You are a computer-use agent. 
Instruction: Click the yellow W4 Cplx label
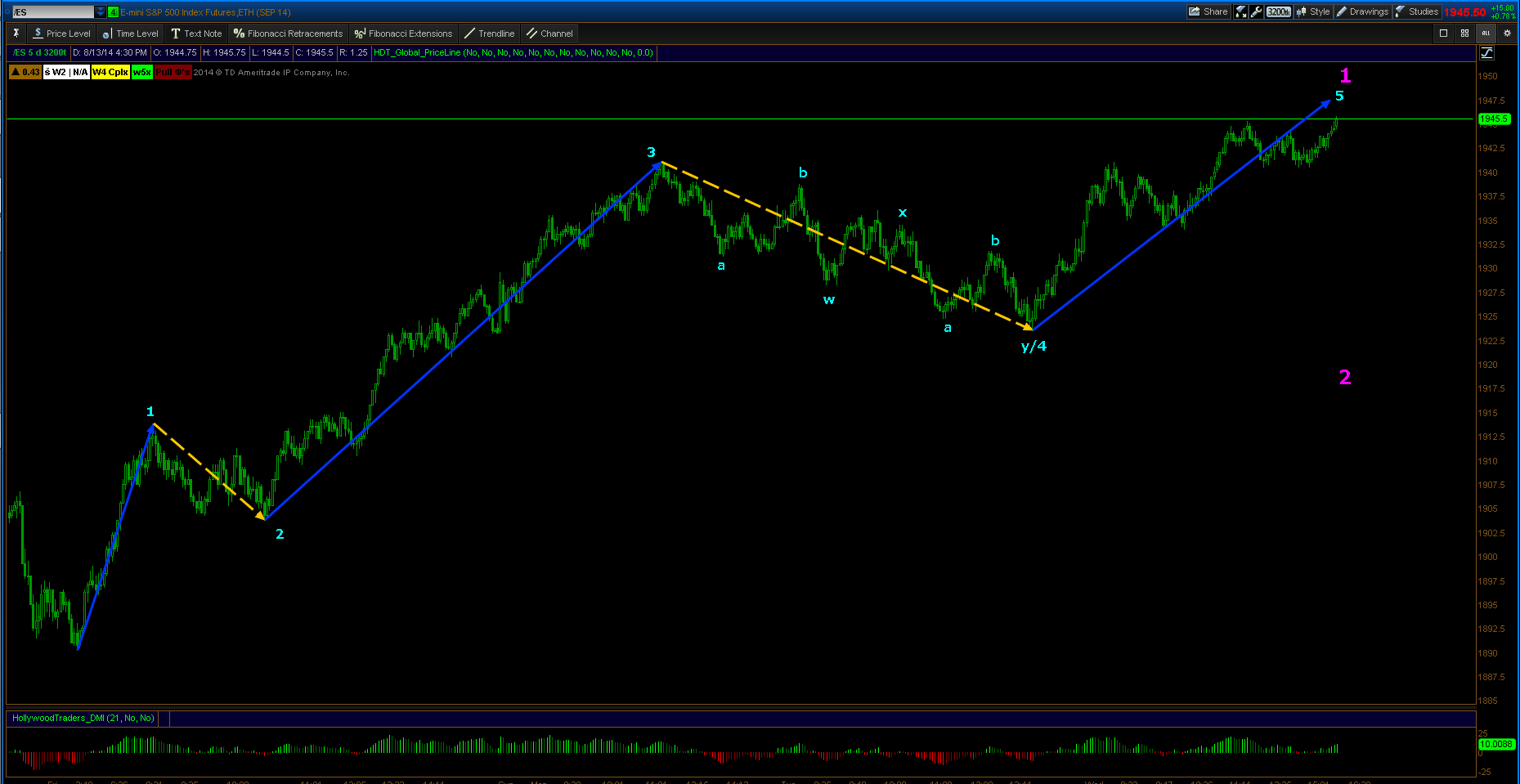[110, 72]
